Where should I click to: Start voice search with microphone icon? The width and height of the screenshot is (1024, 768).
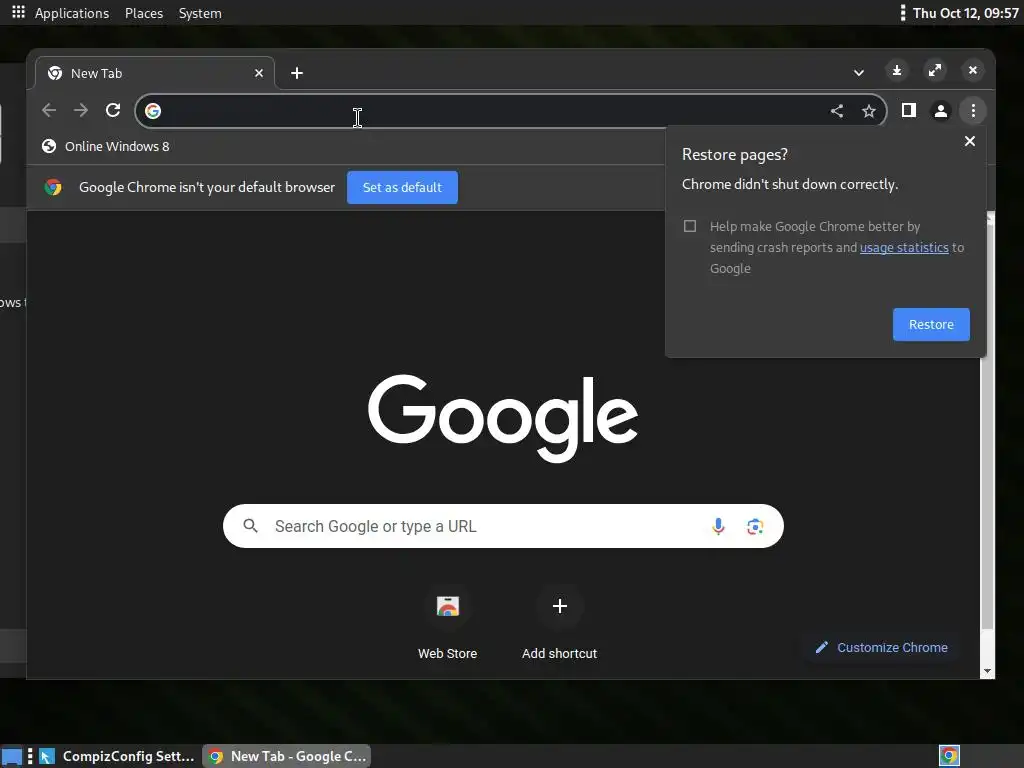click(x=718, y=526)
